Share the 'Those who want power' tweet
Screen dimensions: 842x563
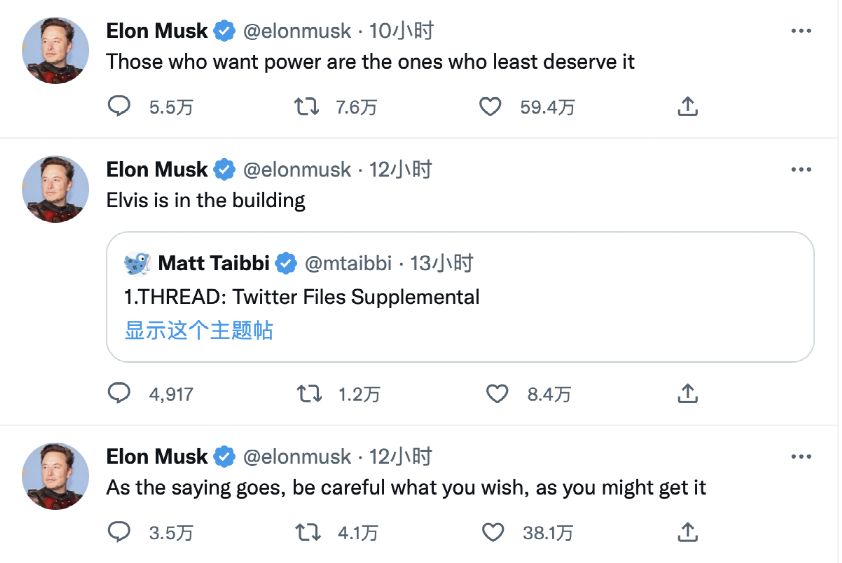click(687, 106)
